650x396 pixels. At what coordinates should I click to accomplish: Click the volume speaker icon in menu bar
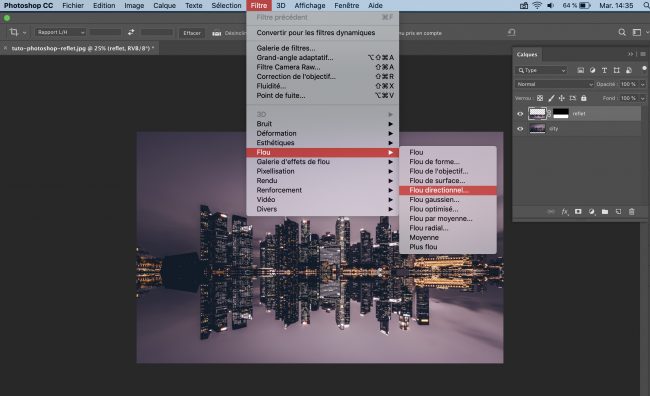[551, 5]
